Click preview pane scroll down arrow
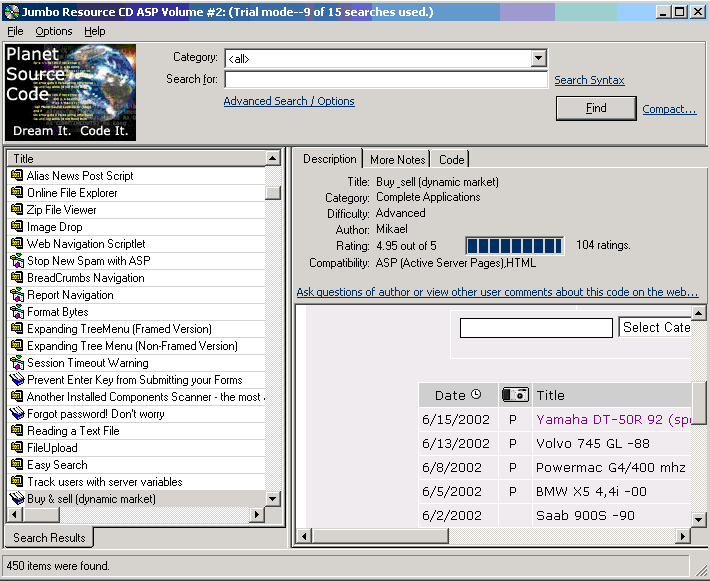 [699, 519]
